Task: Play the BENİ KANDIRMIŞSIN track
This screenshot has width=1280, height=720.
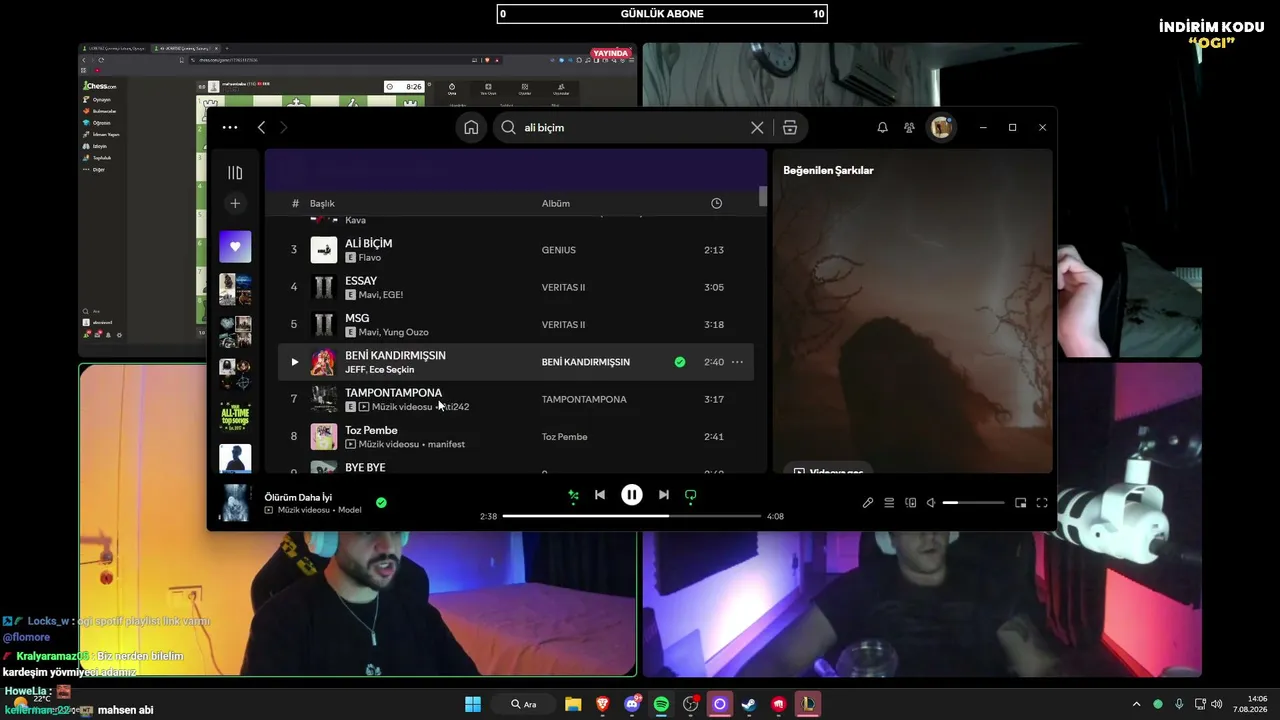Action: click(294, 362)
